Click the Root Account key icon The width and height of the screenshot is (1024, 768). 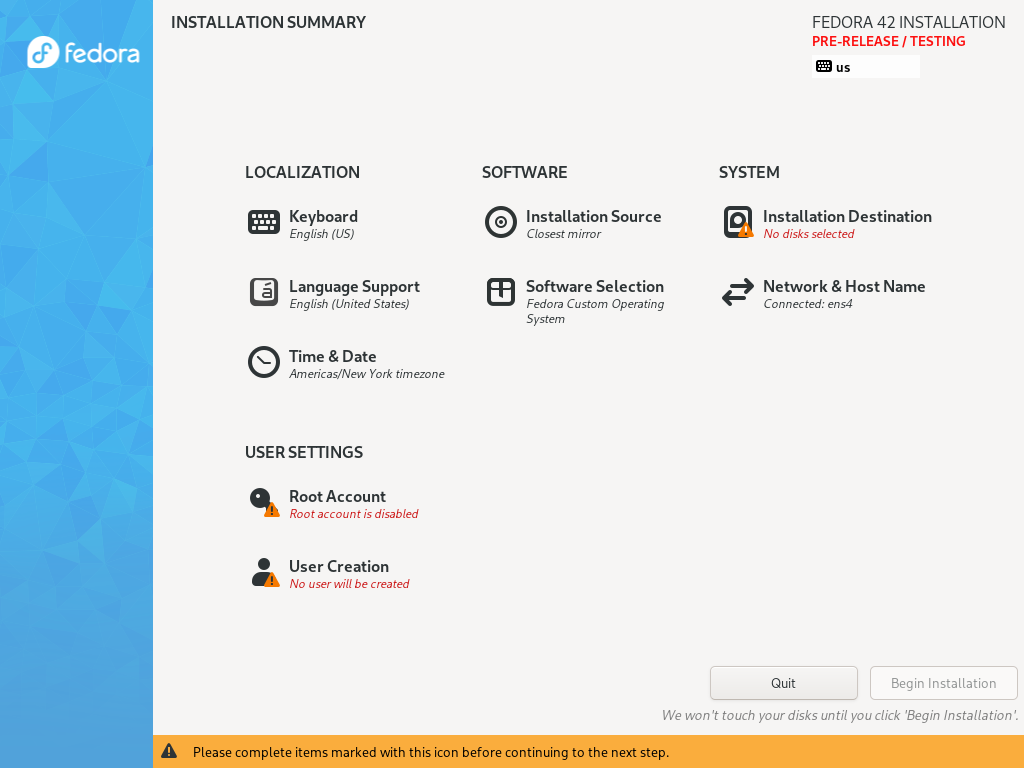[264, 502]
